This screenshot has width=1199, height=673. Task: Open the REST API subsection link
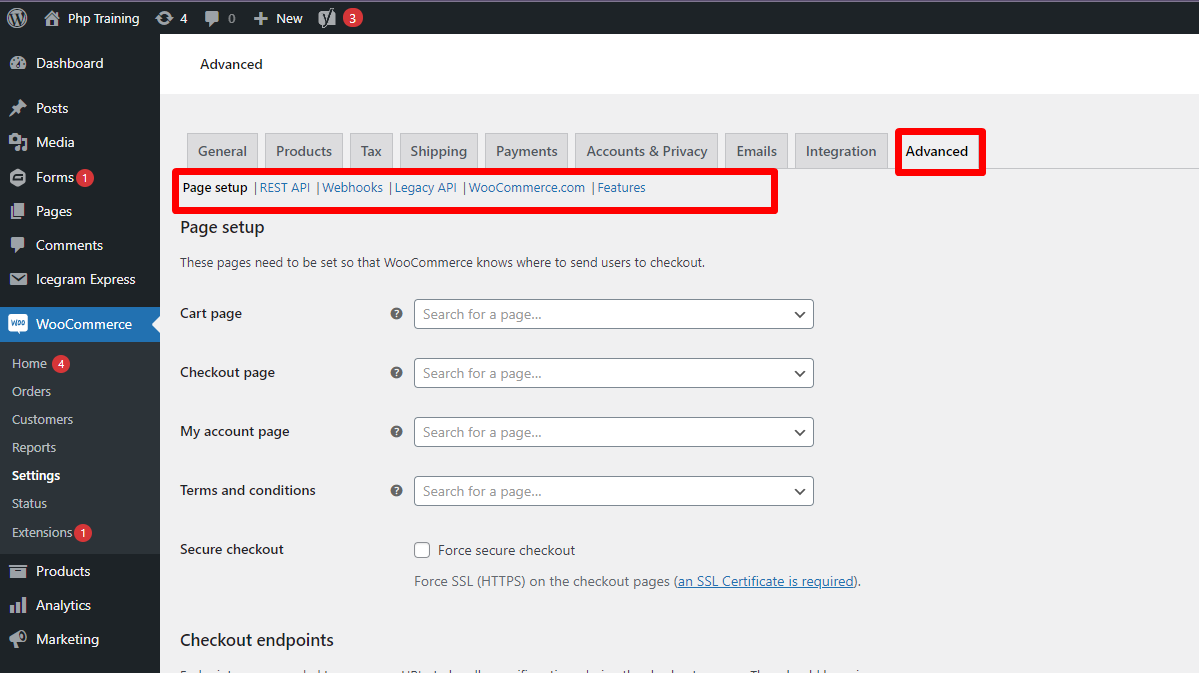(285, 188)
